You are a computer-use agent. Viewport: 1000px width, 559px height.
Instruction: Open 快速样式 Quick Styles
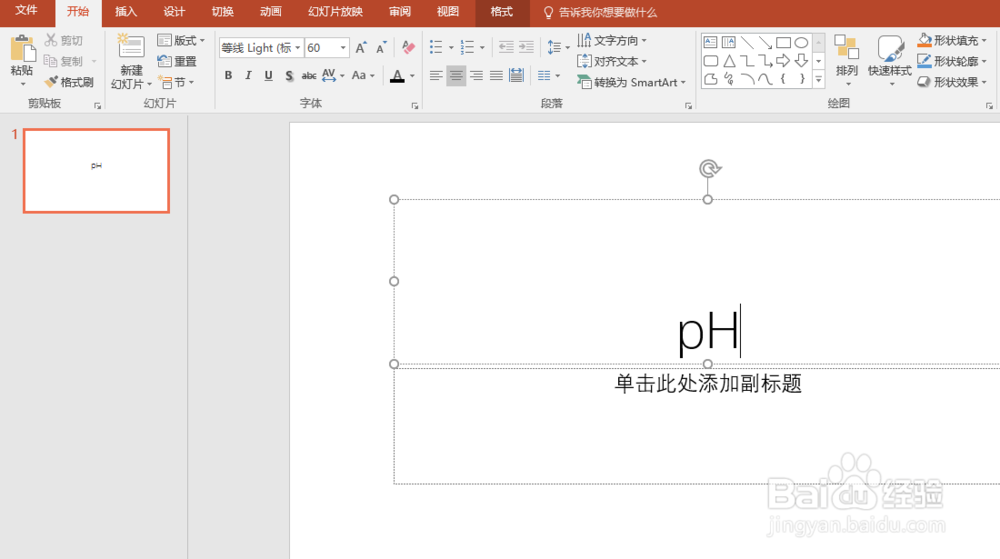click(890, 61)
